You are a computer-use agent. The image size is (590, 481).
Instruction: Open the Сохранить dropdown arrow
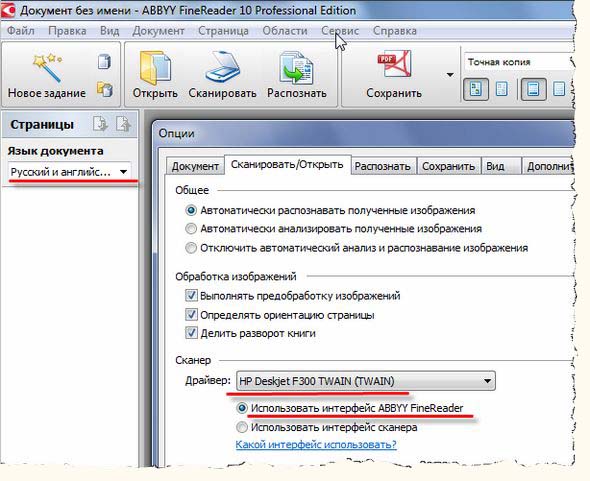point(450,75)
